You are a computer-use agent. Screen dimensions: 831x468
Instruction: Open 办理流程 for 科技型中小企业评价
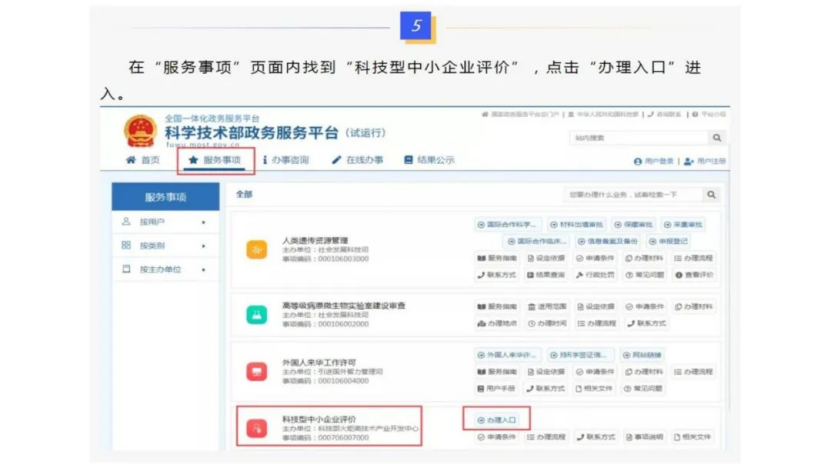[546, 437]
